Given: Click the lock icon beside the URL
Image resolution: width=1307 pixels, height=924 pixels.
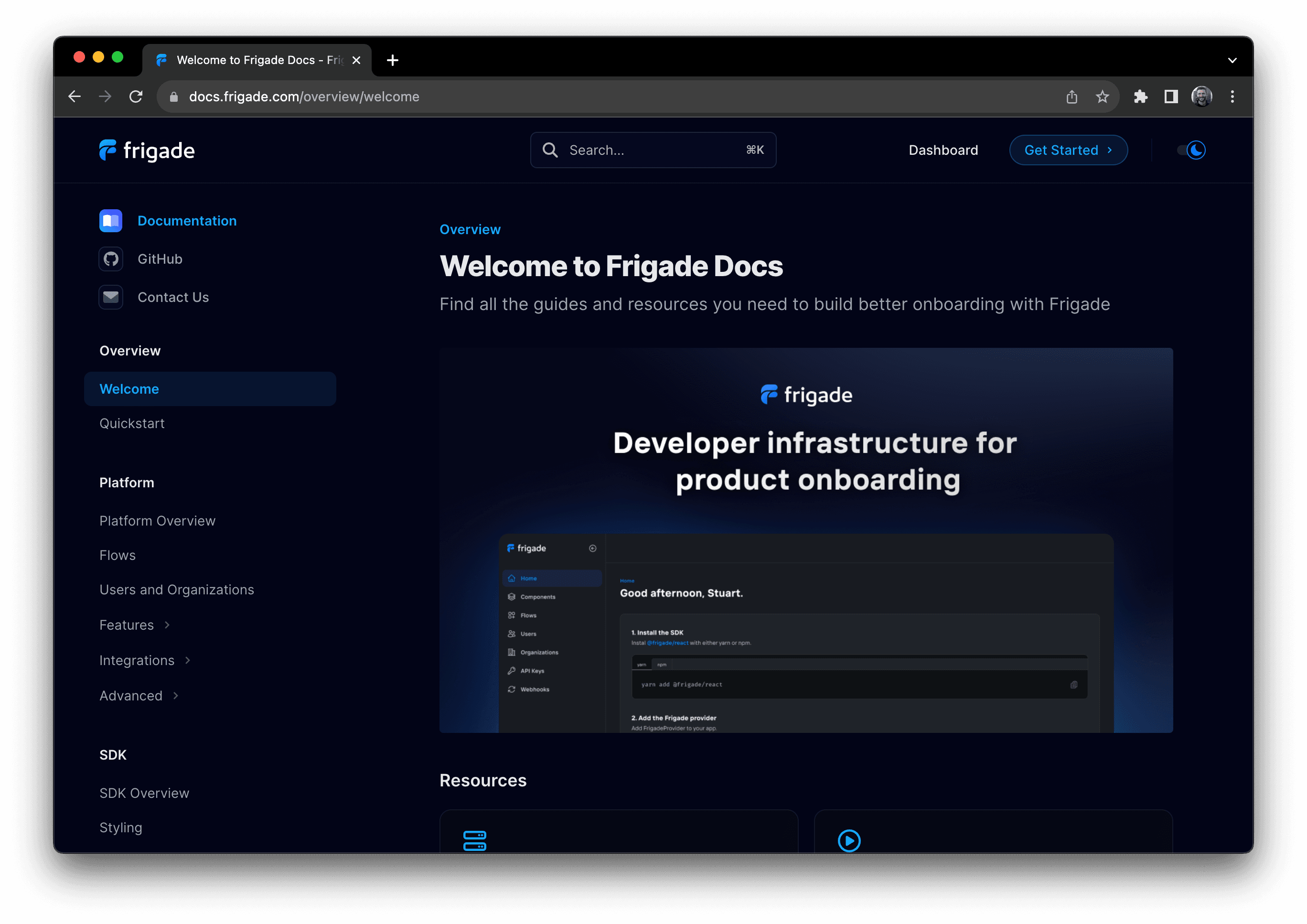Looking at the screenshot, I should click(173, 97).
